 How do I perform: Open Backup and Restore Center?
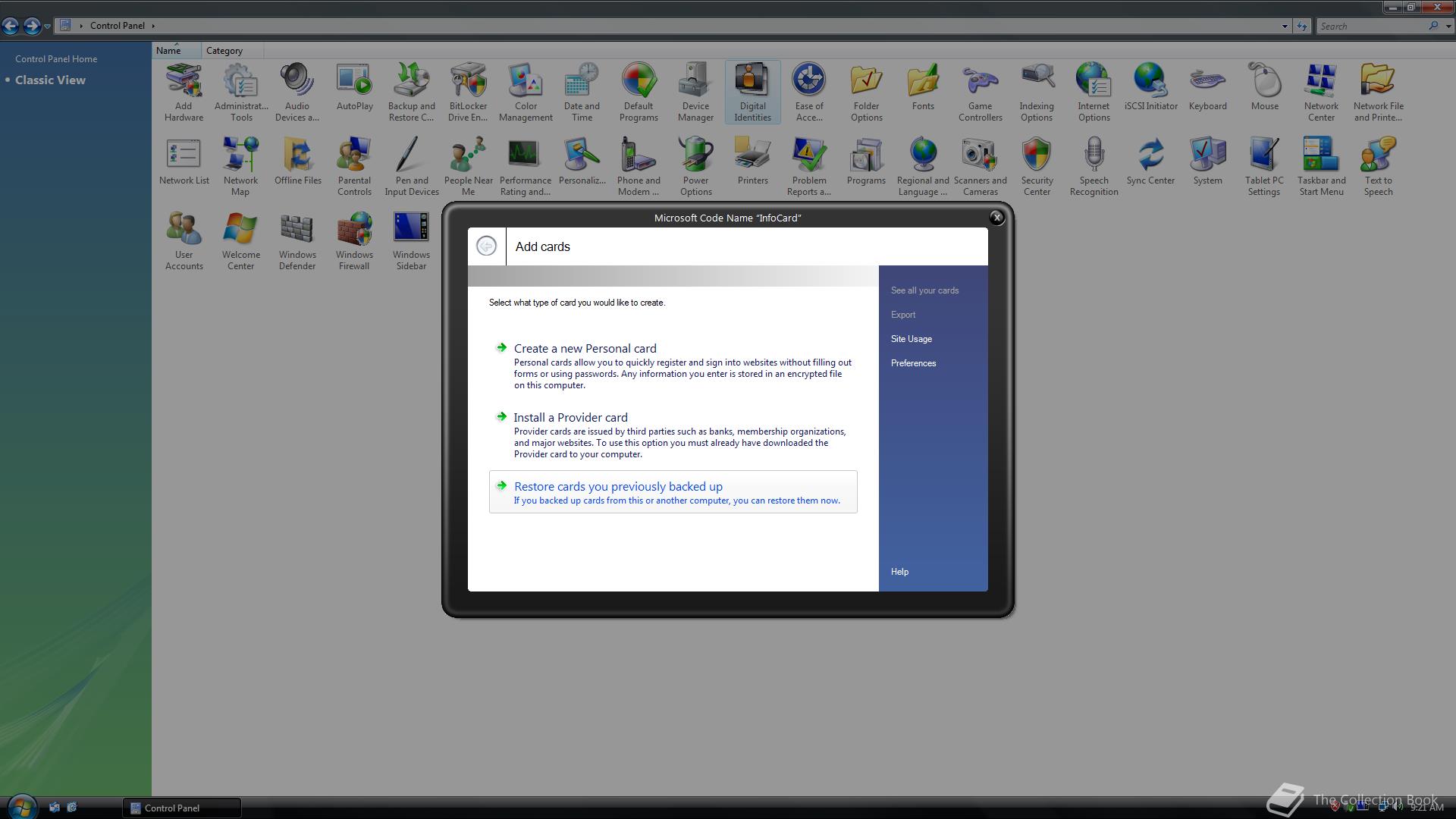tap(411, 92)
